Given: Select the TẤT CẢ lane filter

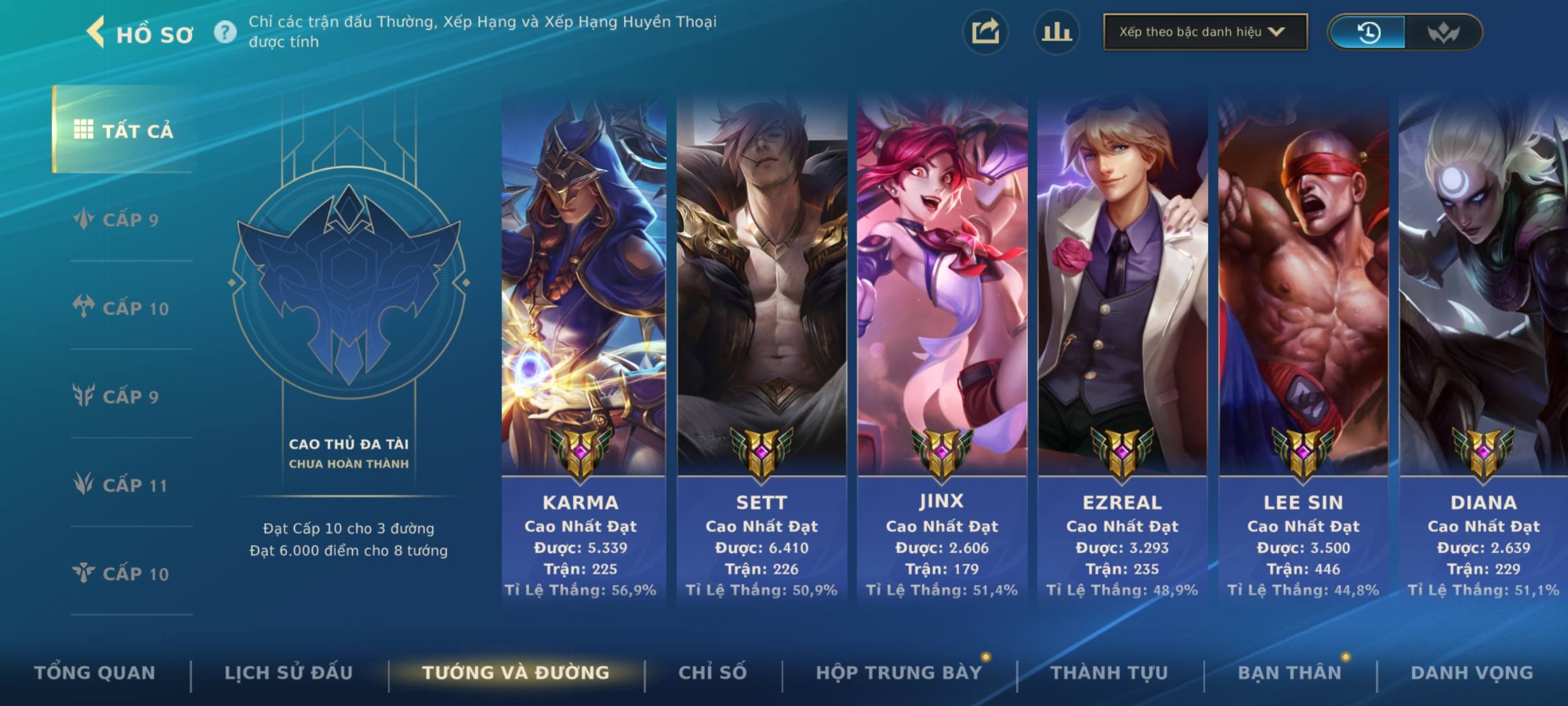Looking at the screenshot, I should click(123, 130).
